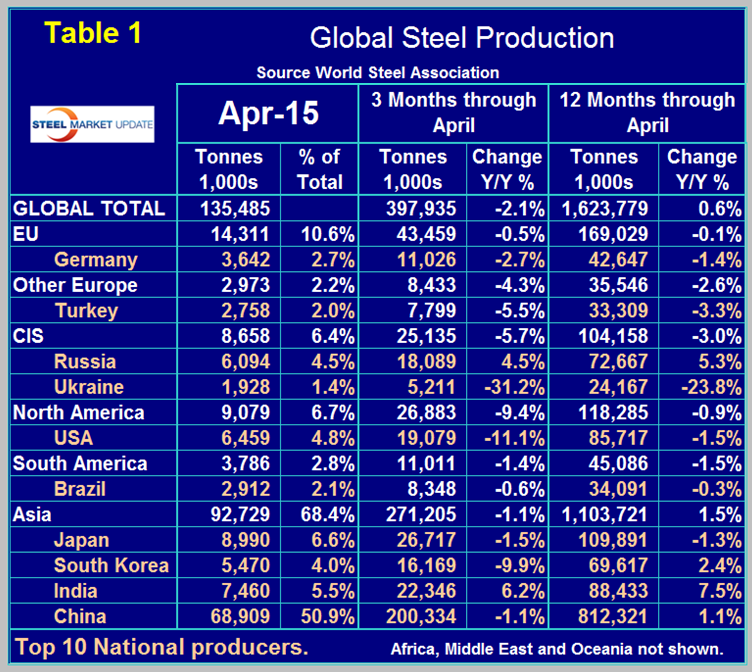This screenshot has width=752, height=672.
Task: Click the Table 1 title label
Action: [x=94, y=33]
